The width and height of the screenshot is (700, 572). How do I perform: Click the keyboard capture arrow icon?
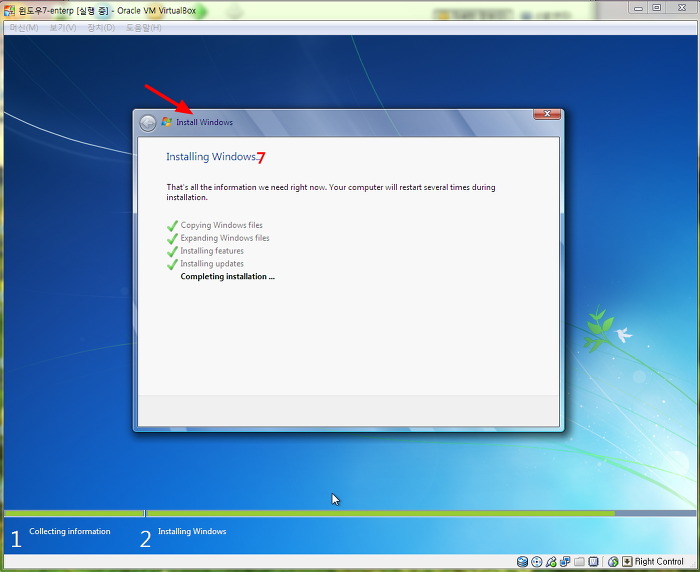pos(627,562)
